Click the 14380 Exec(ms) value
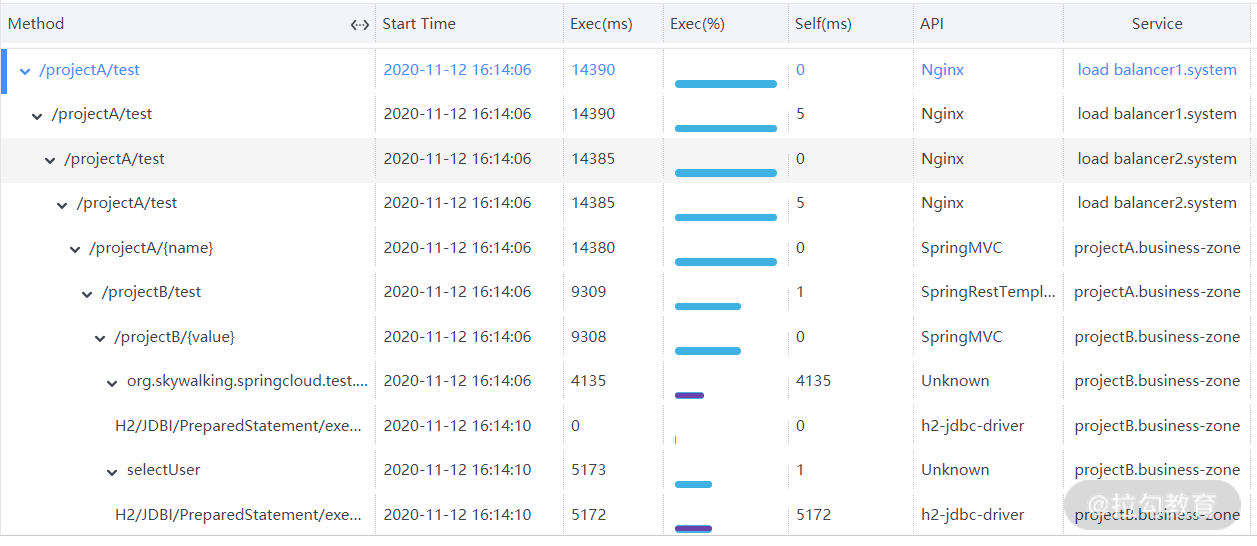 tap(593, 248)
